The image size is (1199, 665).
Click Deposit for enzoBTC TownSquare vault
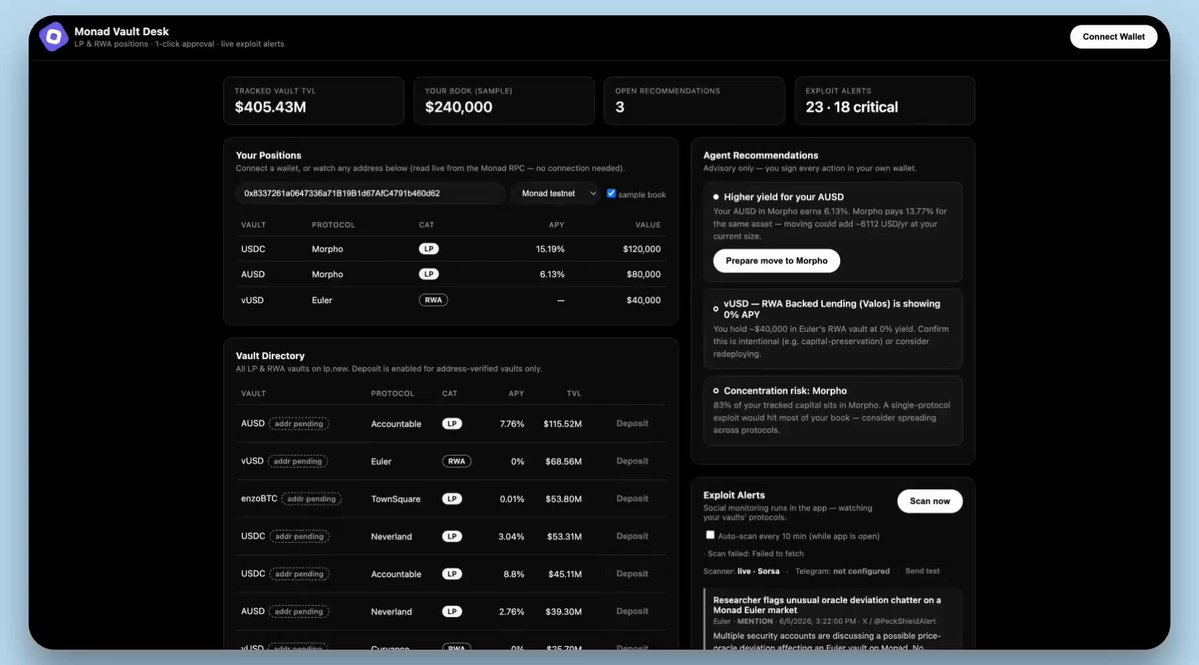click(632, 498)
